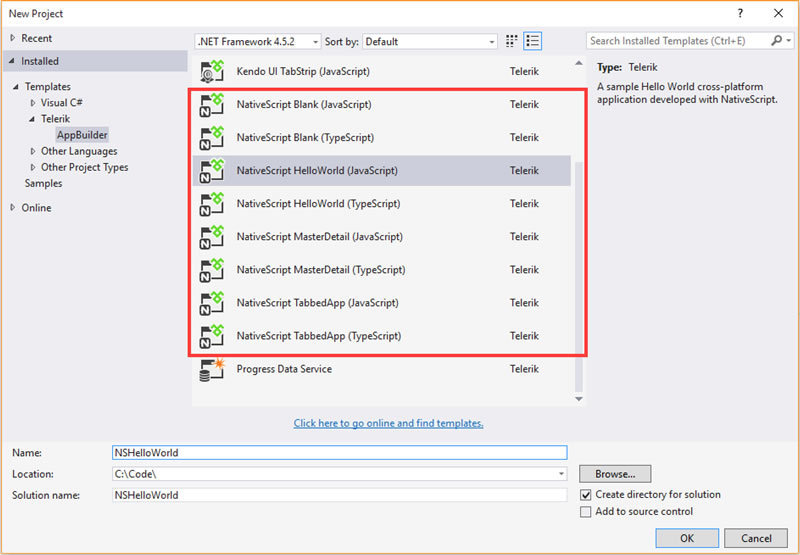Click the template list scroll down arrow
This screenshot has height=555, width=800.
579,399
